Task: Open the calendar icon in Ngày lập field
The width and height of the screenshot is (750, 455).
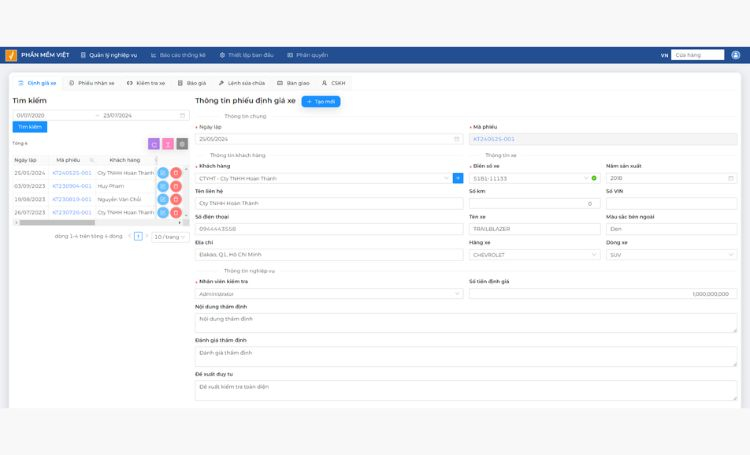Action: 456,139
